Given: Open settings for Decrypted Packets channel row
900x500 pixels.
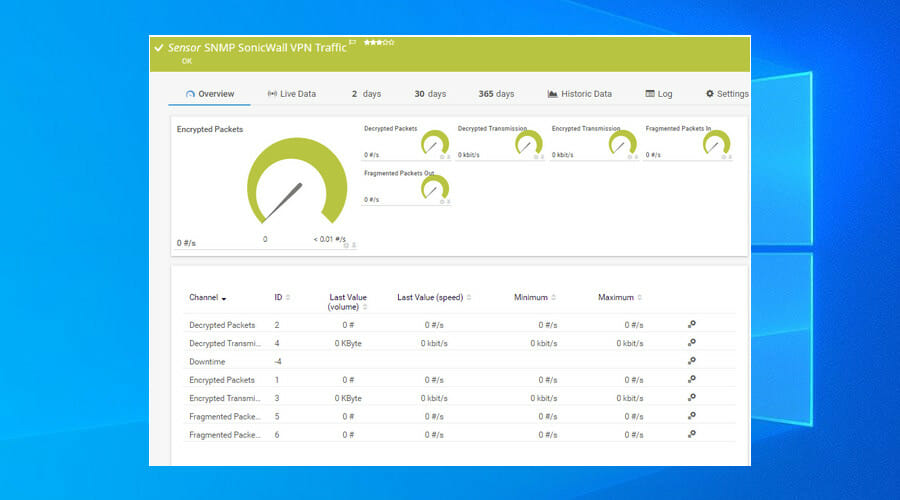Looking at the screenshot, I should click(692, 324).
